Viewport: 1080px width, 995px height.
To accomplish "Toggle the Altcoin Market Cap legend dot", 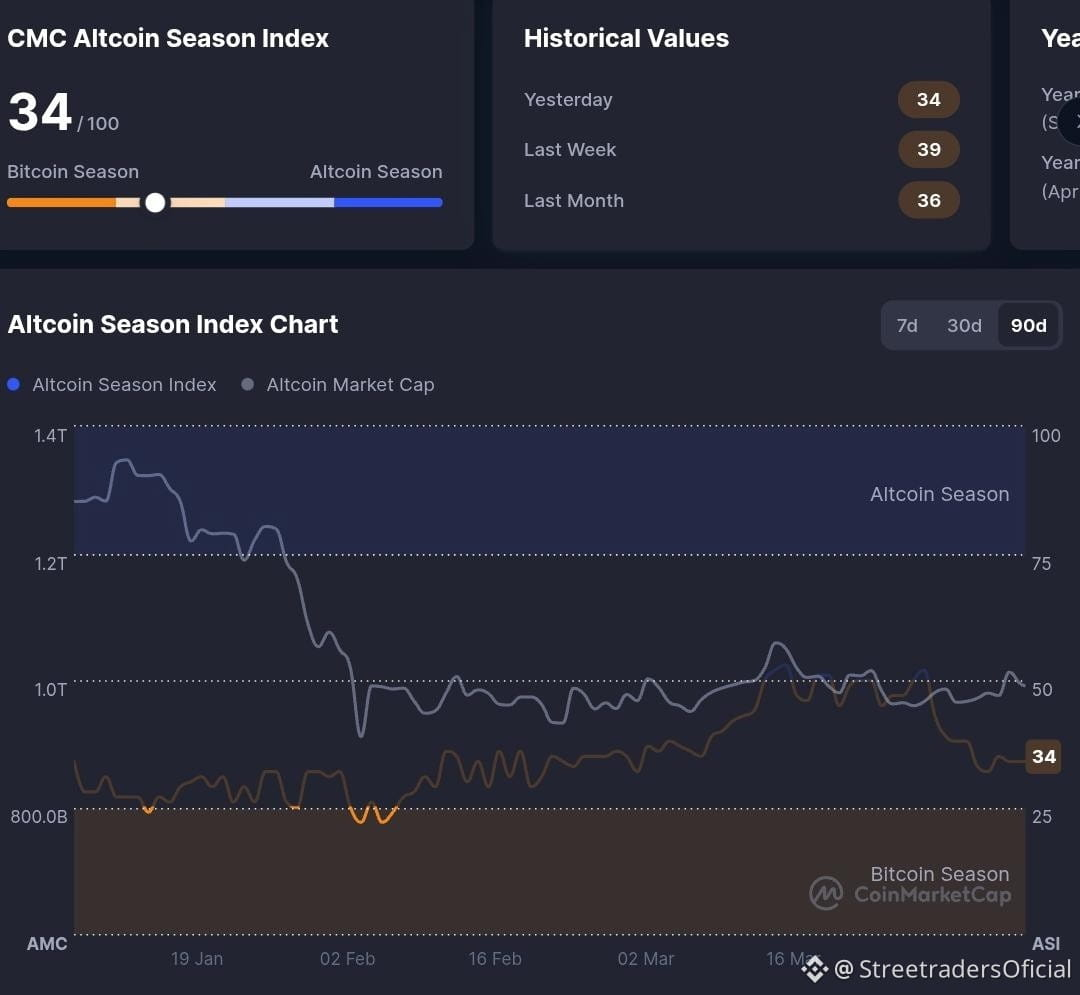I will [x=247, y=384].
